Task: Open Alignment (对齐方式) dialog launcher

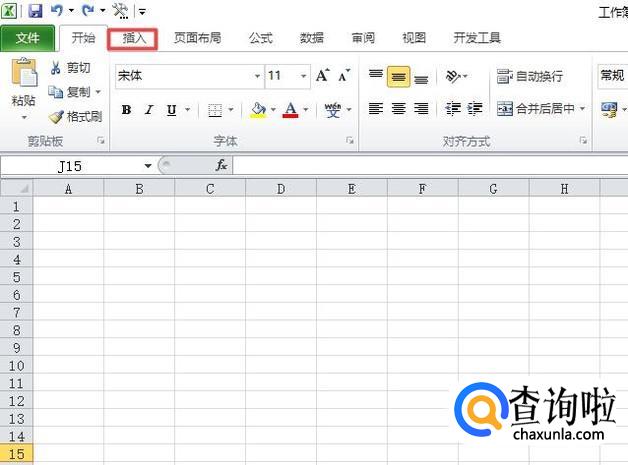Action: click(583, 141)
